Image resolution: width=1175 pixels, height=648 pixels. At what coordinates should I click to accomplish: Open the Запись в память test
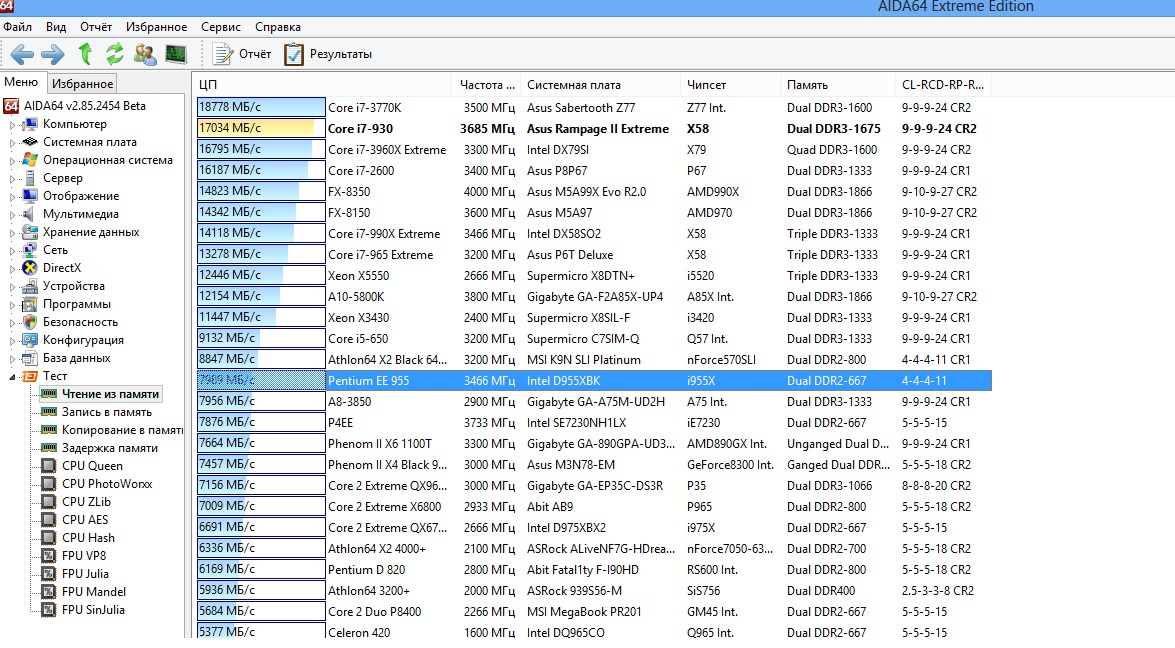click(106, 412)
